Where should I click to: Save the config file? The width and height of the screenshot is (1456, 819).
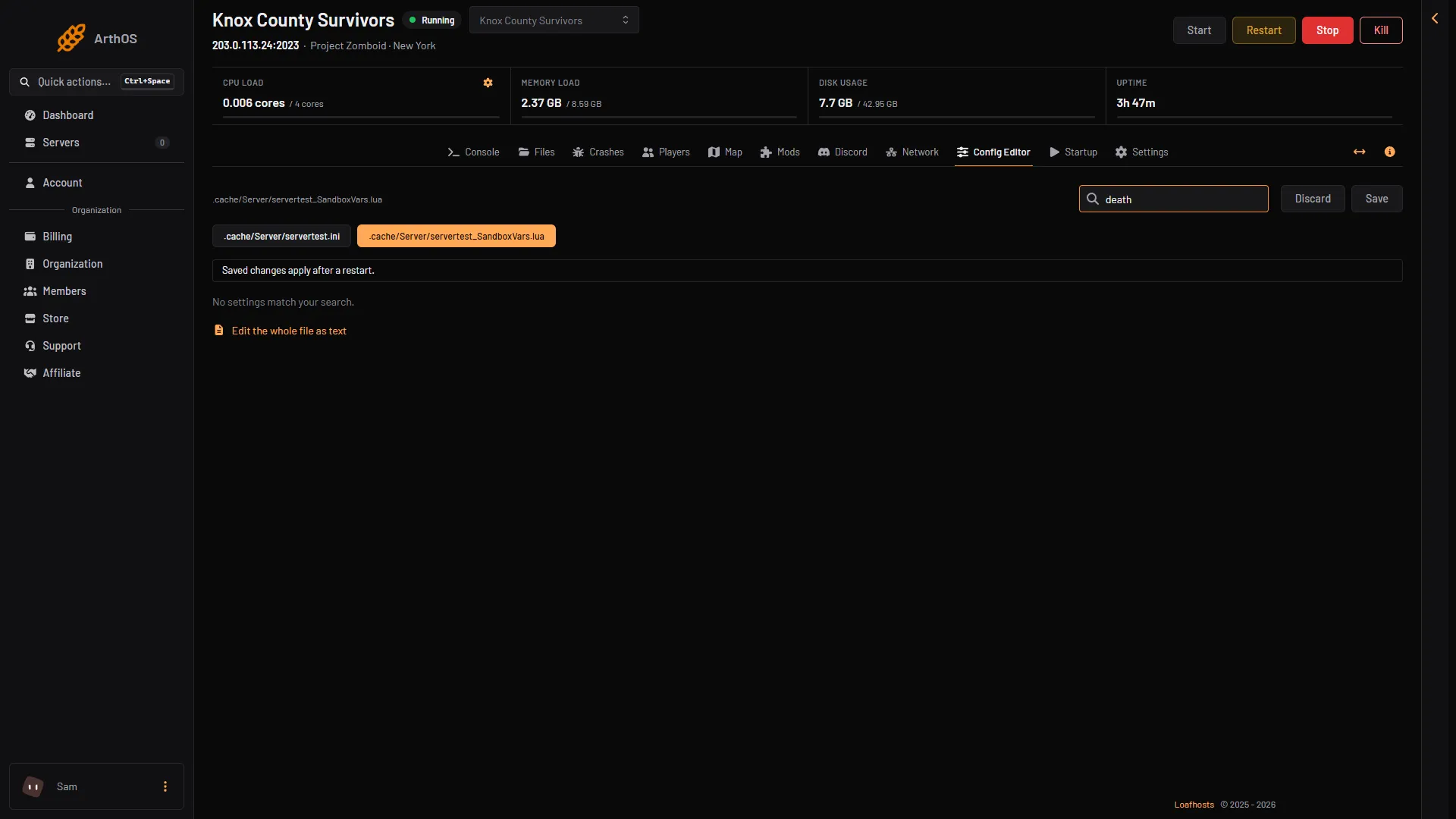tap(1376, 199)
